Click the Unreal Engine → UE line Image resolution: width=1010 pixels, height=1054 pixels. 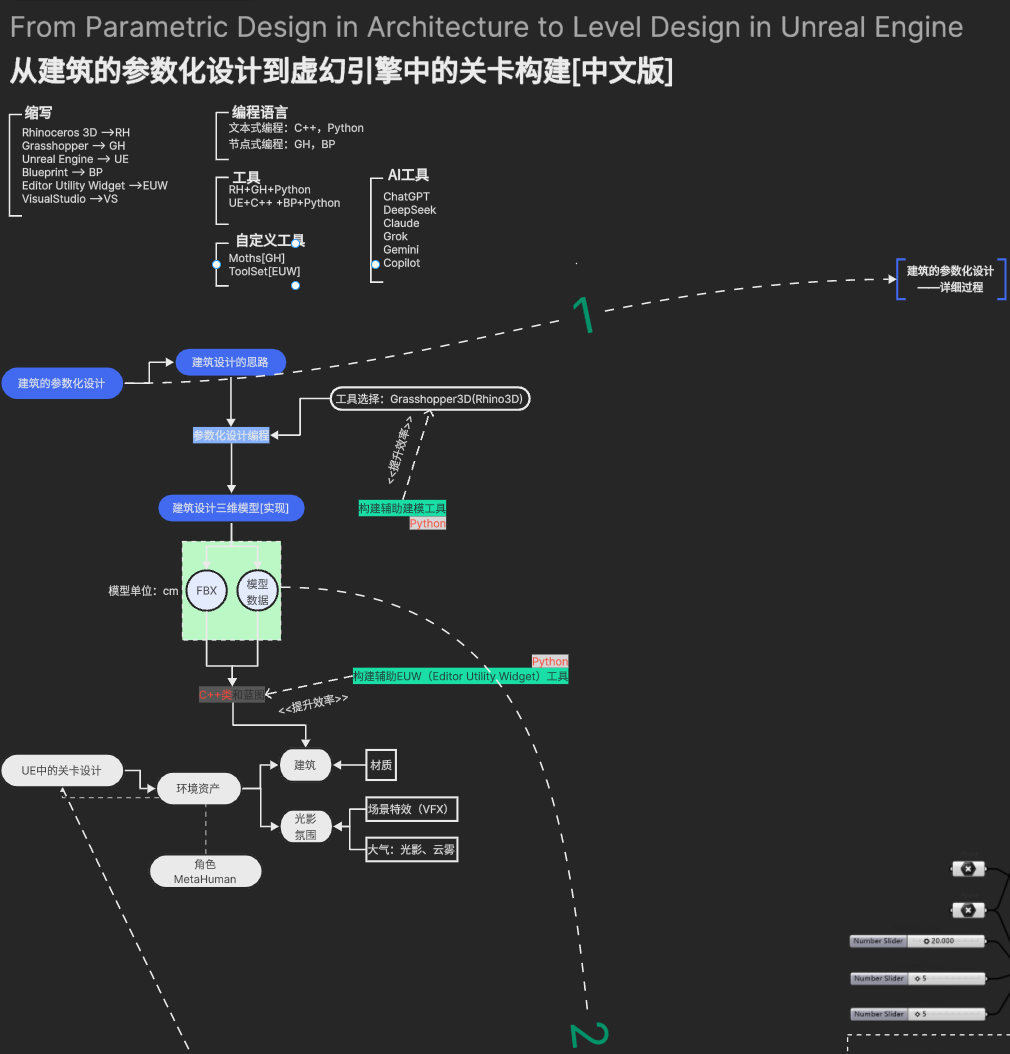tap(75, 159)
